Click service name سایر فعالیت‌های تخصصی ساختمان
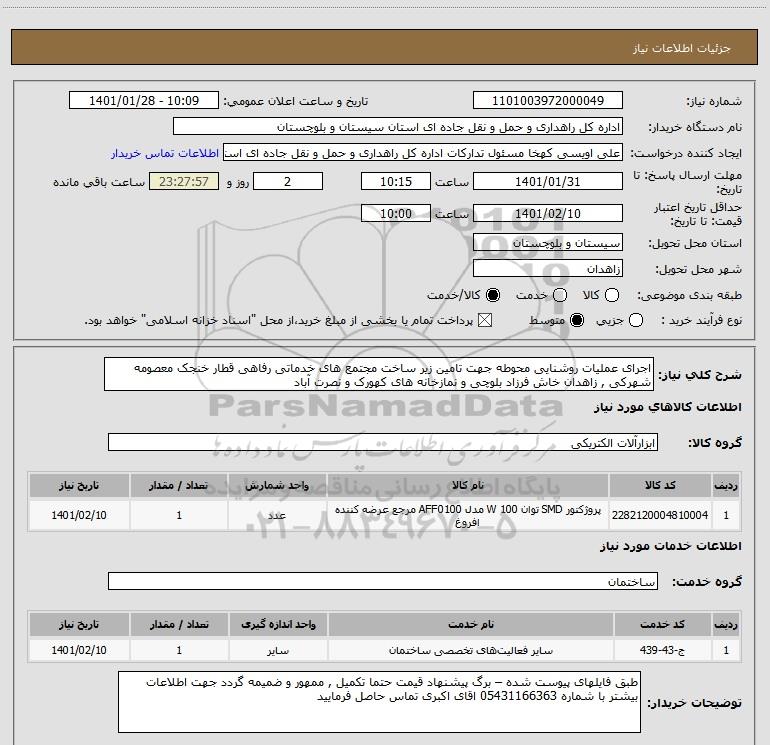770x745 pixels. (470, 650)
